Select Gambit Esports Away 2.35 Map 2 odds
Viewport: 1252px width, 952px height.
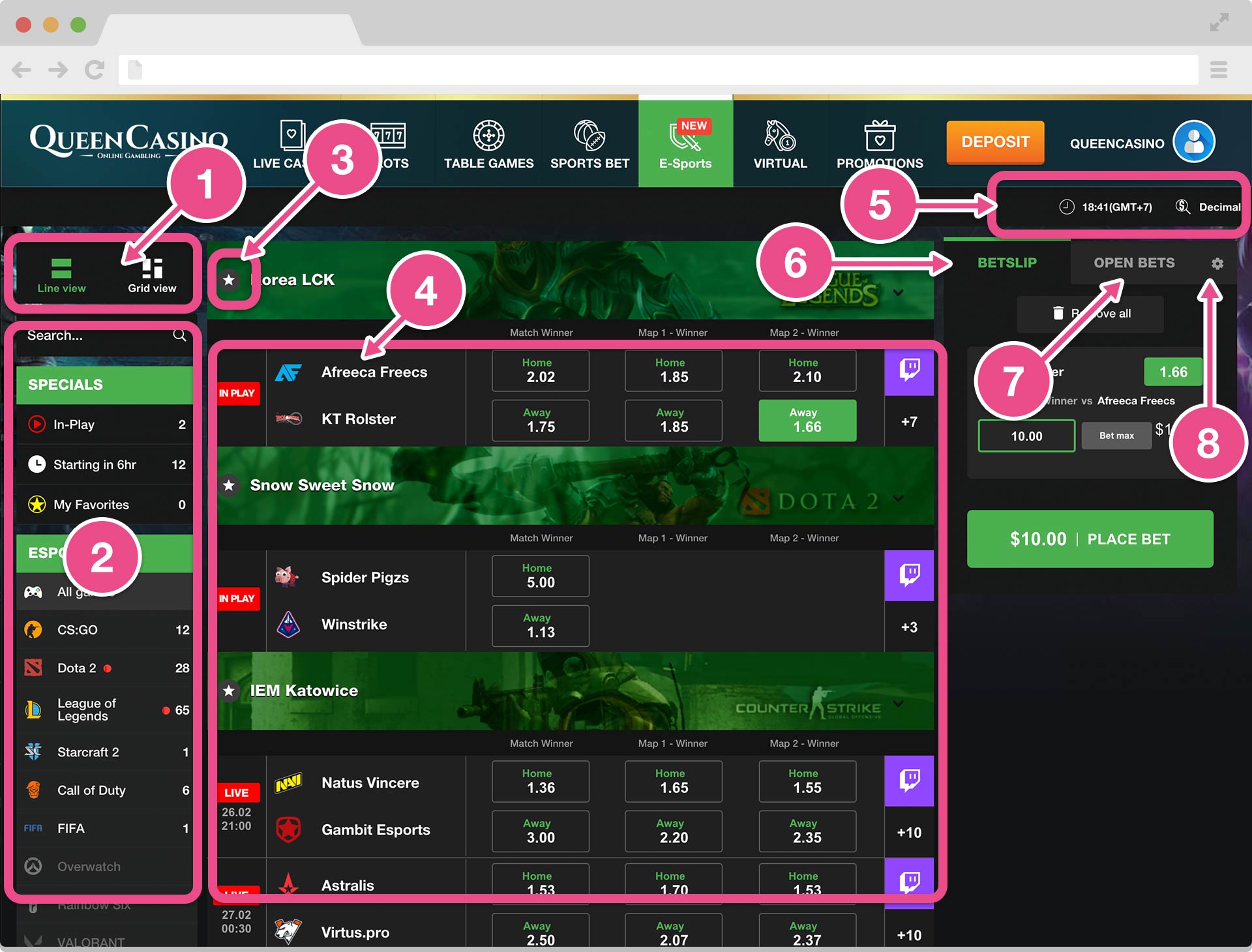tap(807, 831)
